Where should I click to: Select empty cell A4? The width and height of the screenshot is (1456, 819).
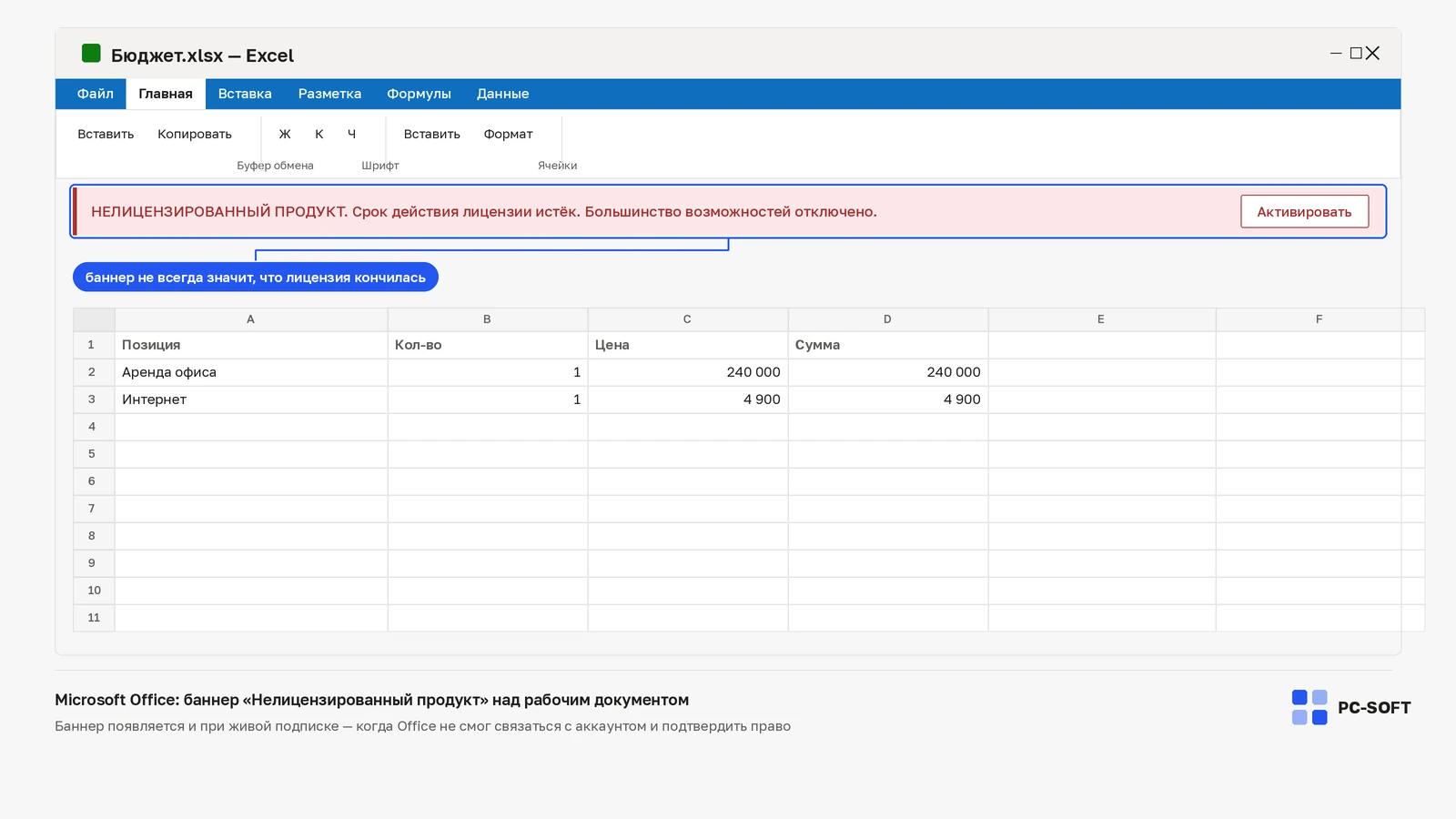click(251, 427)
